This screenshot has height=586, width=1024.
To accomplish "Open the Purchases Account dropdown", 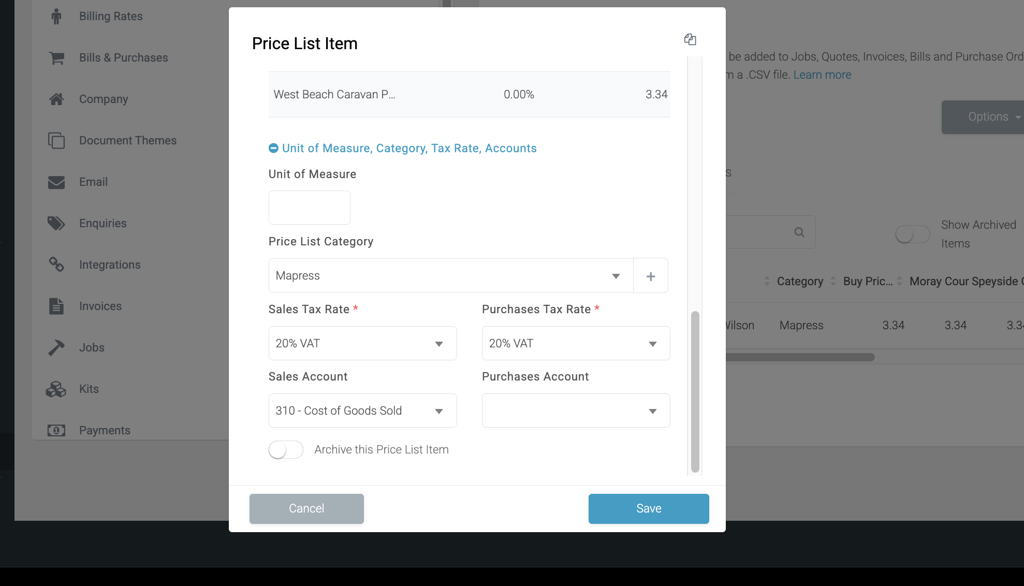I will pos(575,411).
